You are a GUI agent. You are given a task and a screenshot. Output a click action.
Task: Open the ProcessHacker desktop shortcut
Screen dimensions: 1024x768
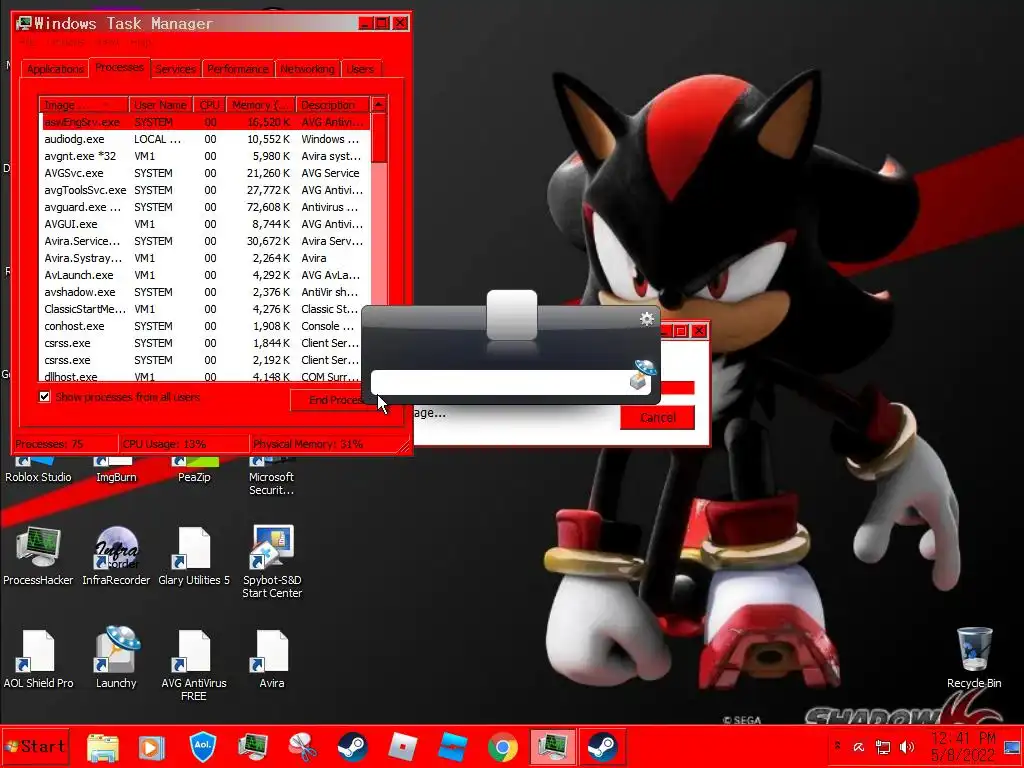pos(38,555)
